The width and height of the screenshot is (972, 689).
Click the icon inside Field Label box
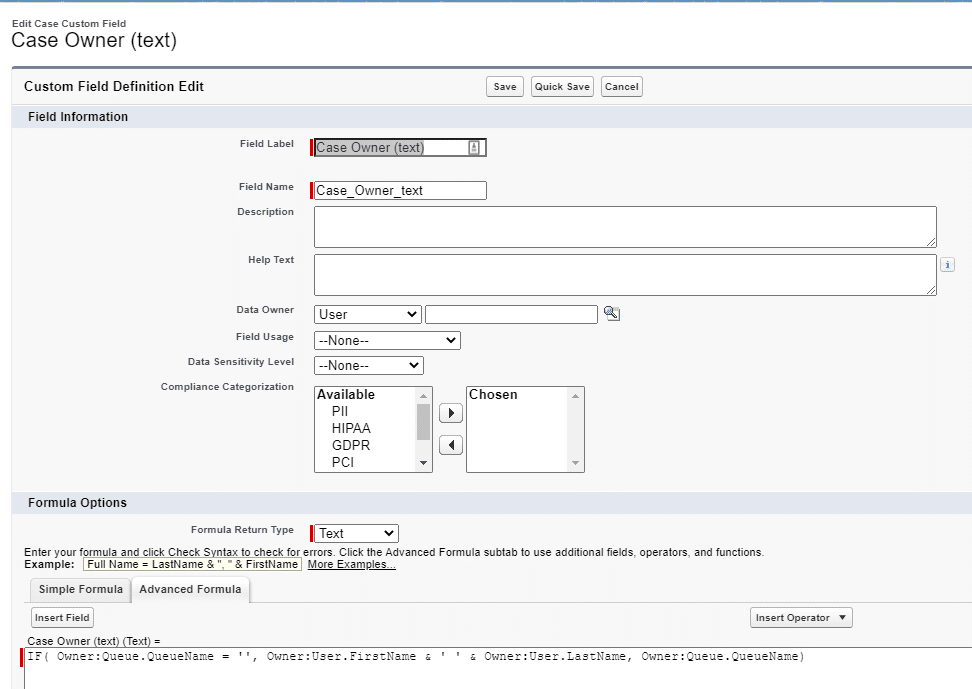click(474, 148)
